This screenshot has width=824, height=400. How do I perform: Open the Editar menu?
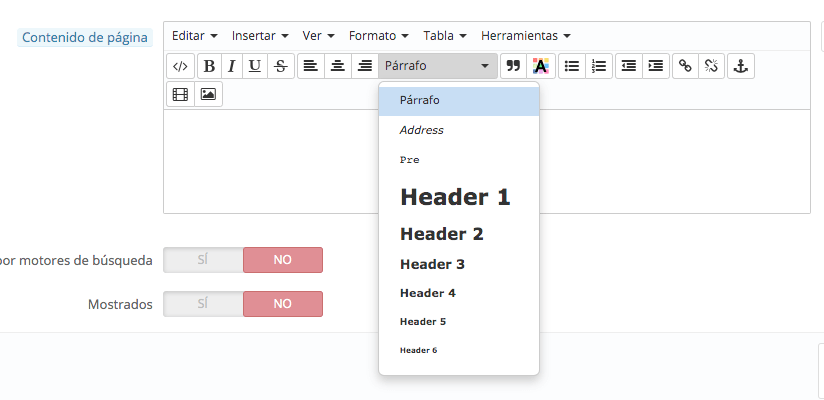pyautogui.click(x=194, y=36)
